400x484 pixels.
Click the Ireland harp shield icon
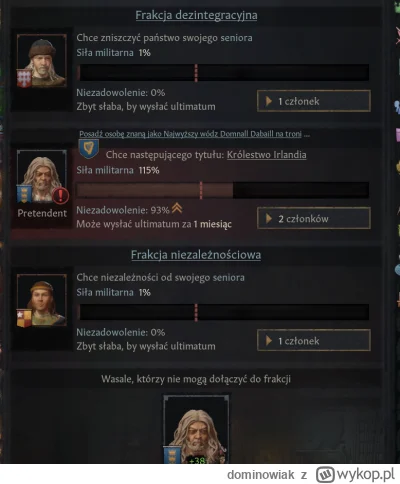click(88, 149)
